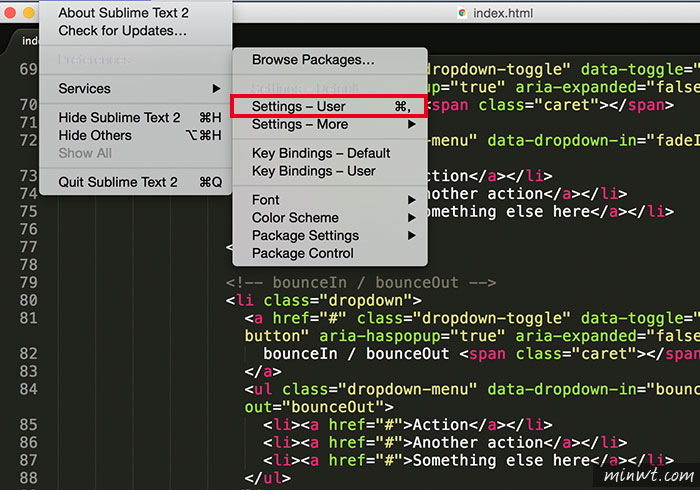The height and width of the screenshot is (490, 700).
Task: Click the bounceIn / bounceOut comment line
Action: click(x=361, y=282)
